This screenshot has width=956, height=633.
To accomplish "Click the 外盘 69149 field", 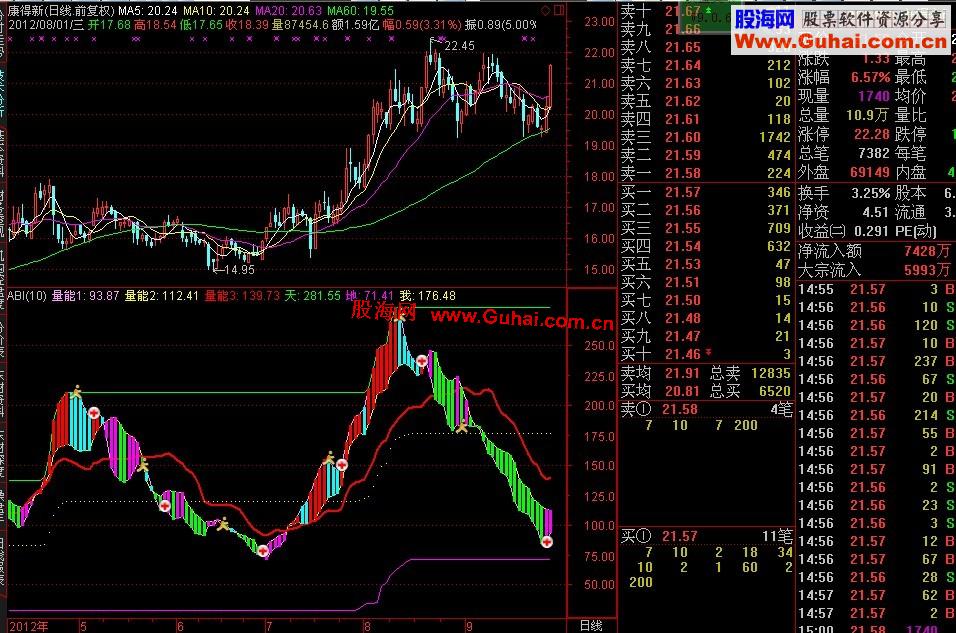I will click(844, 173).
